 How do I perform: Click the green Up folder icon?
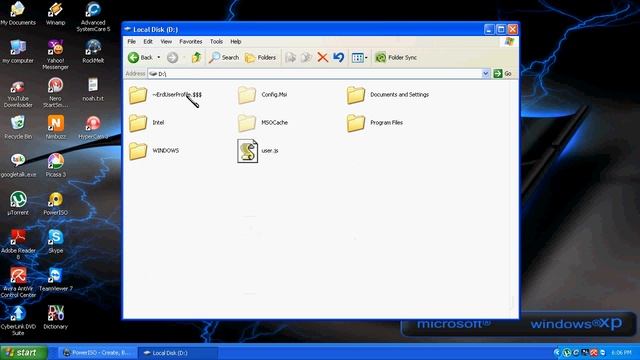196,58
